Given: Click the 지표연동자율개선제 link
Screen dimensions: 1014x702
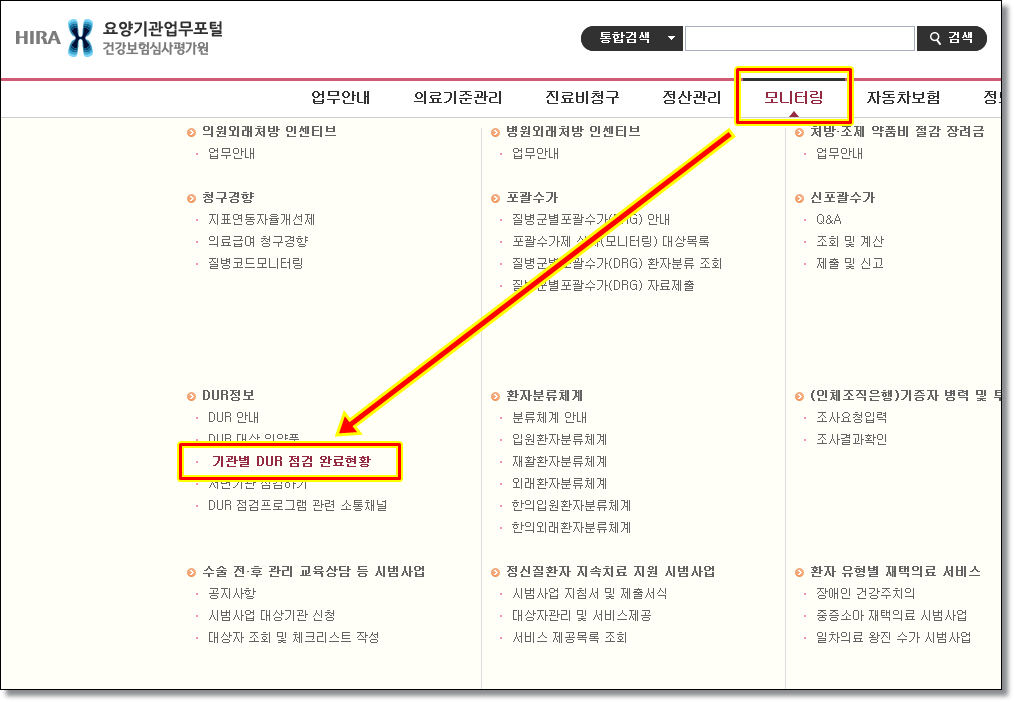Looking at the screenshot, I should tap(261, 219).
